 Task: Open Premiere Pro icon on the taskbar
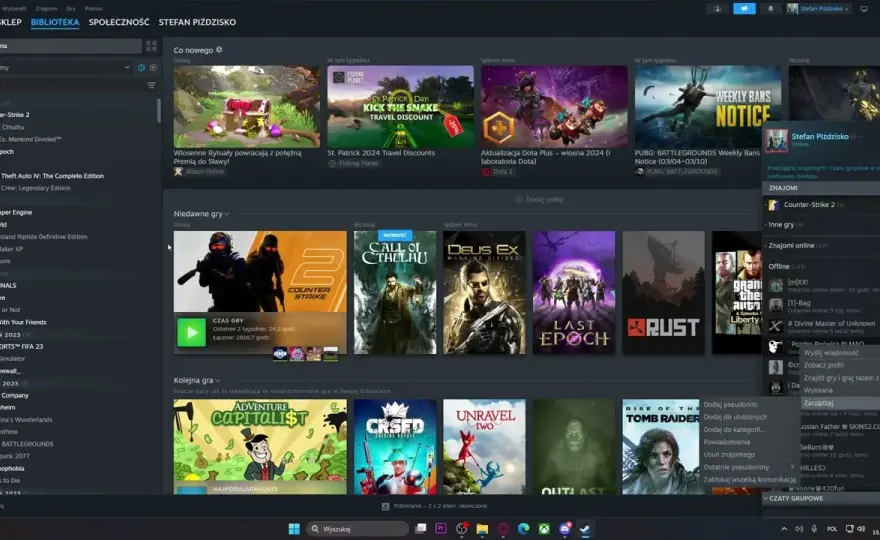coord(441,529)
